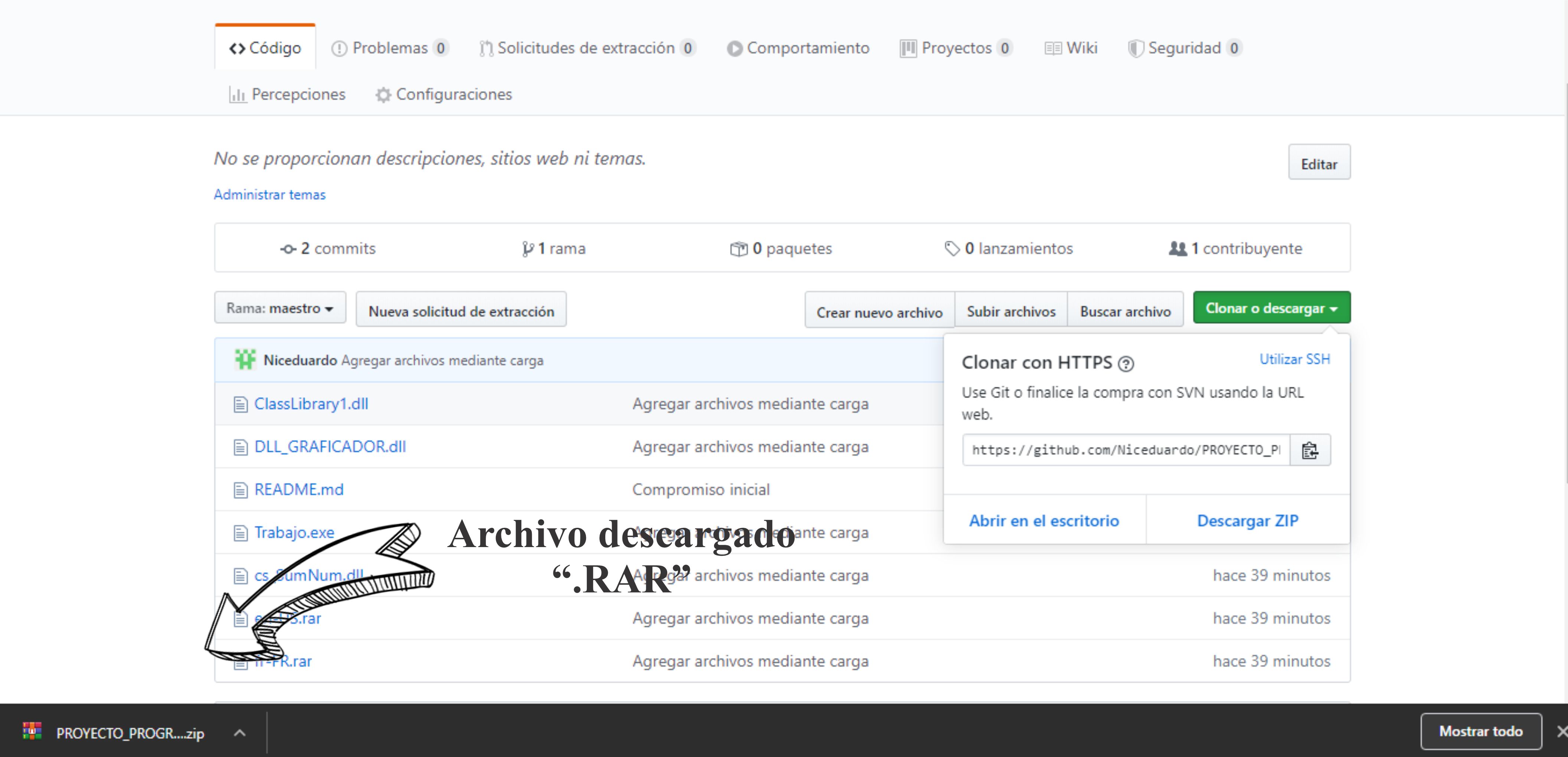Expand the Clonar o descargar dropdown
Screen dimensions: 1568x757
1271,307
